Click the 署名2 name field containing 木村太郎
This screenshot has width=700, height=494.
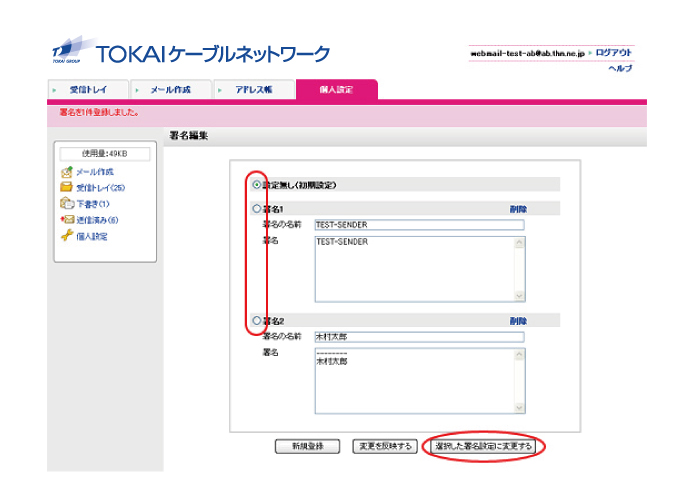point(420,336)
